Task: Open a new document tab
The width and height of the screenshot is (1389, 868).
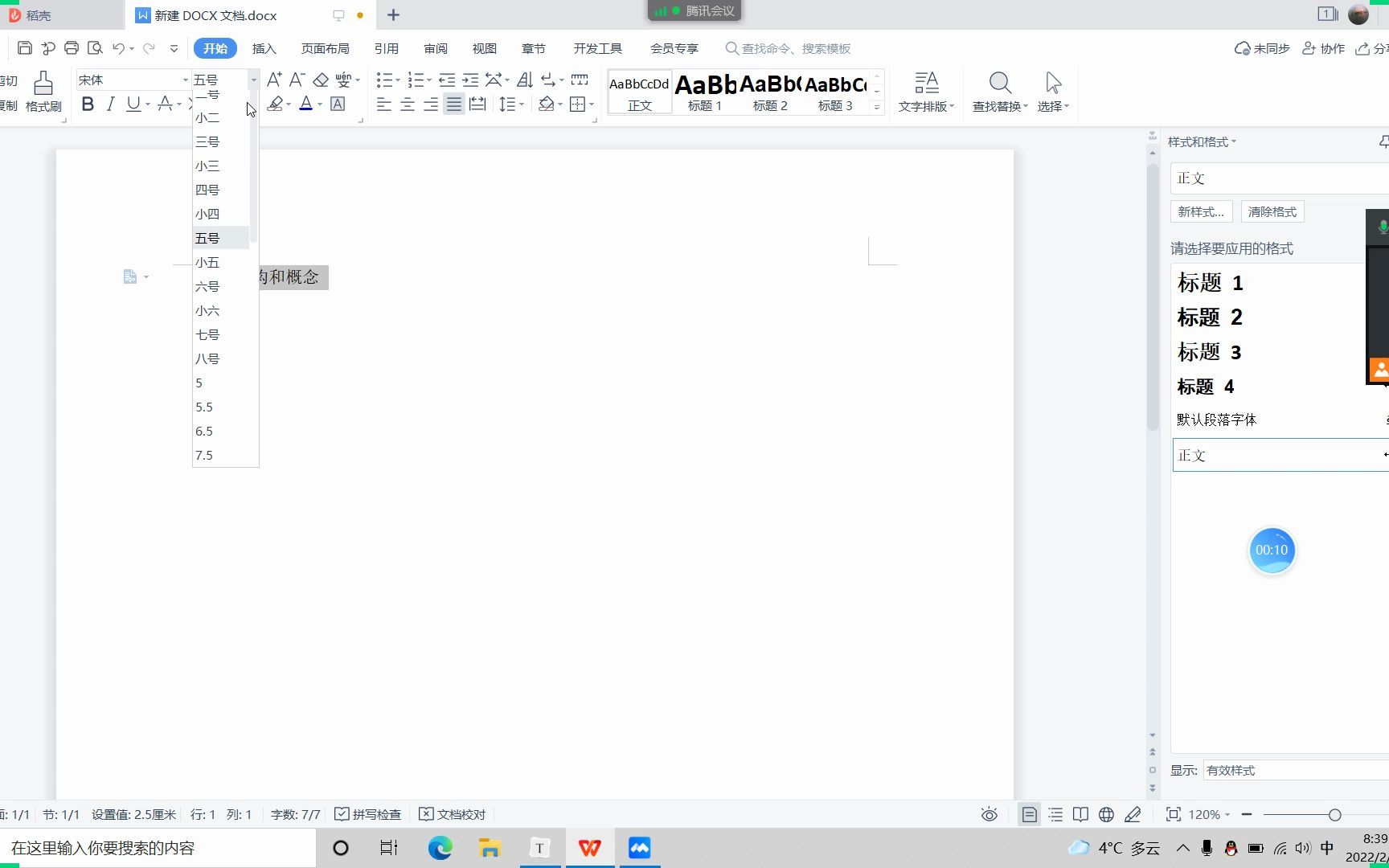Action: click(393, 15)
